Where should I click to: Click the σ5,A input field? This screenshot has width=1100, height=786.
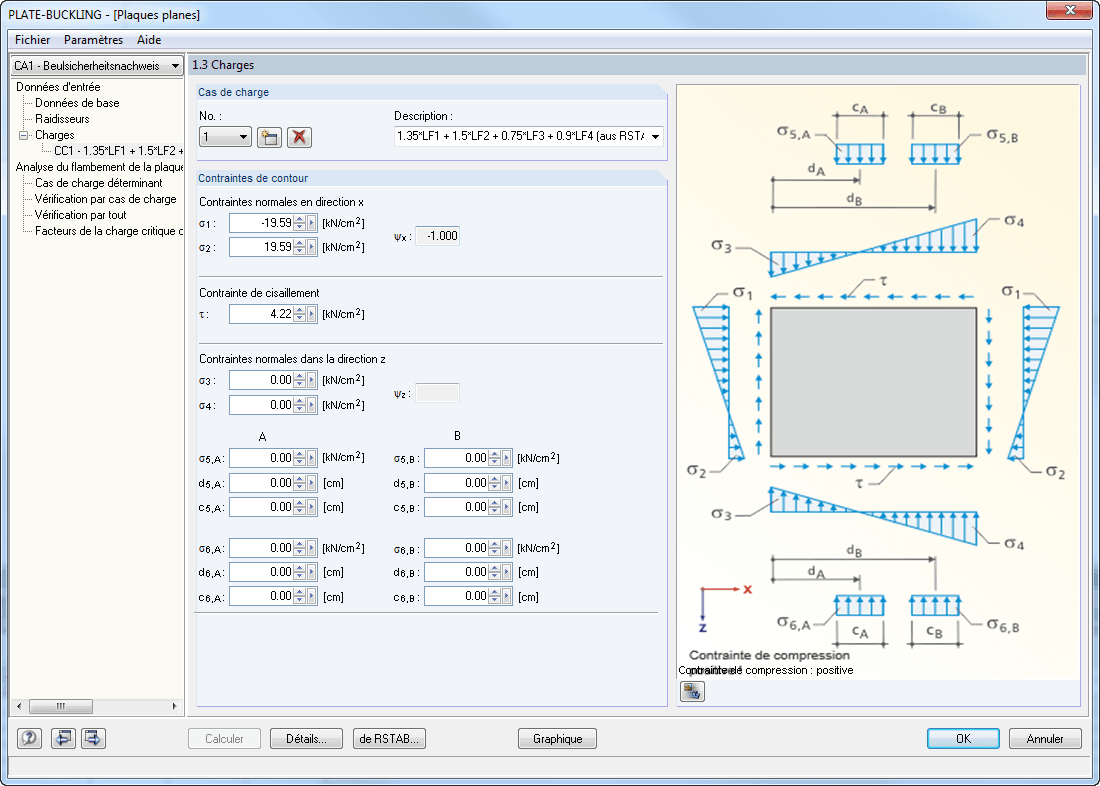point(262,458)
